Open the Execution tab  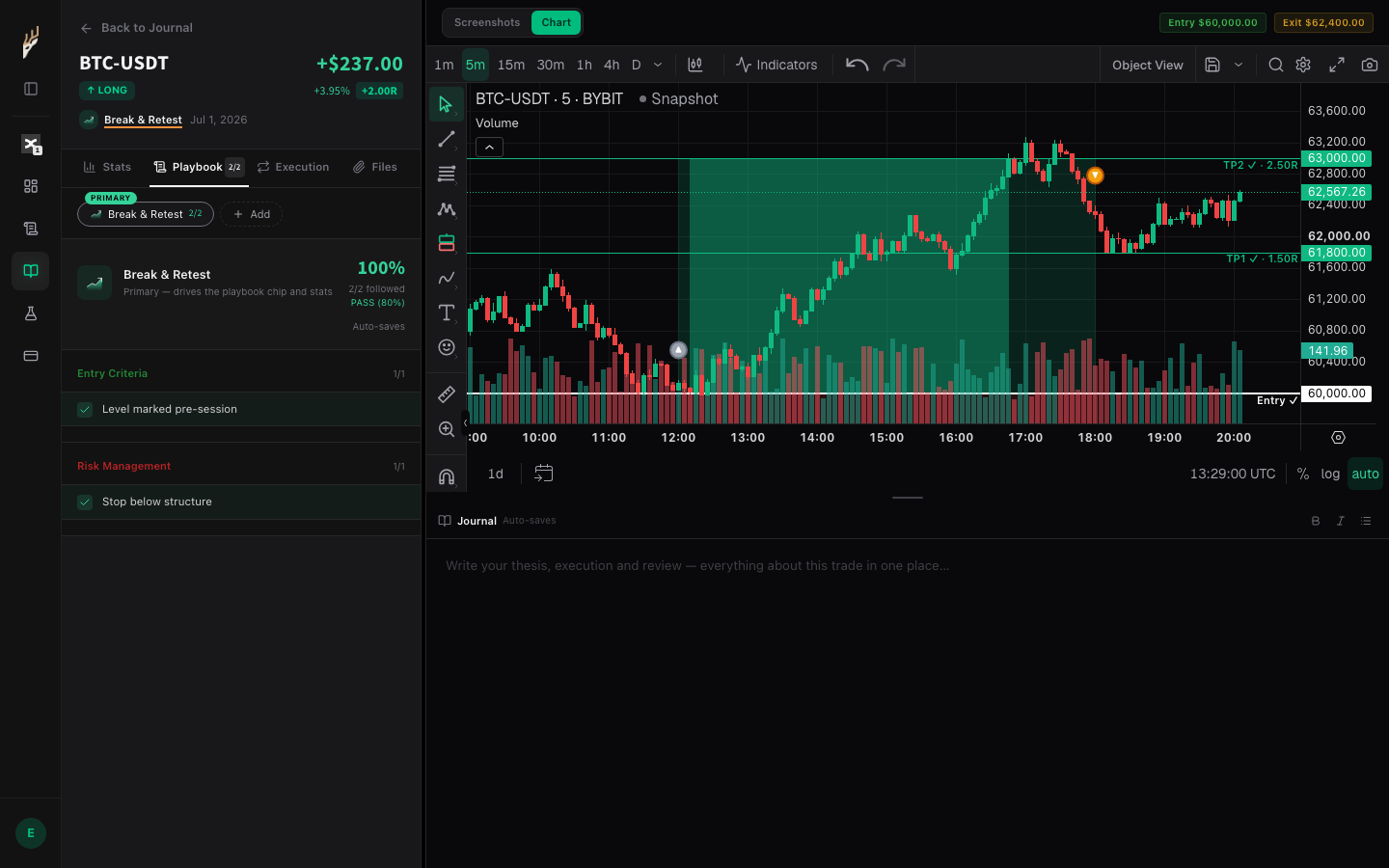pos(293,167)
